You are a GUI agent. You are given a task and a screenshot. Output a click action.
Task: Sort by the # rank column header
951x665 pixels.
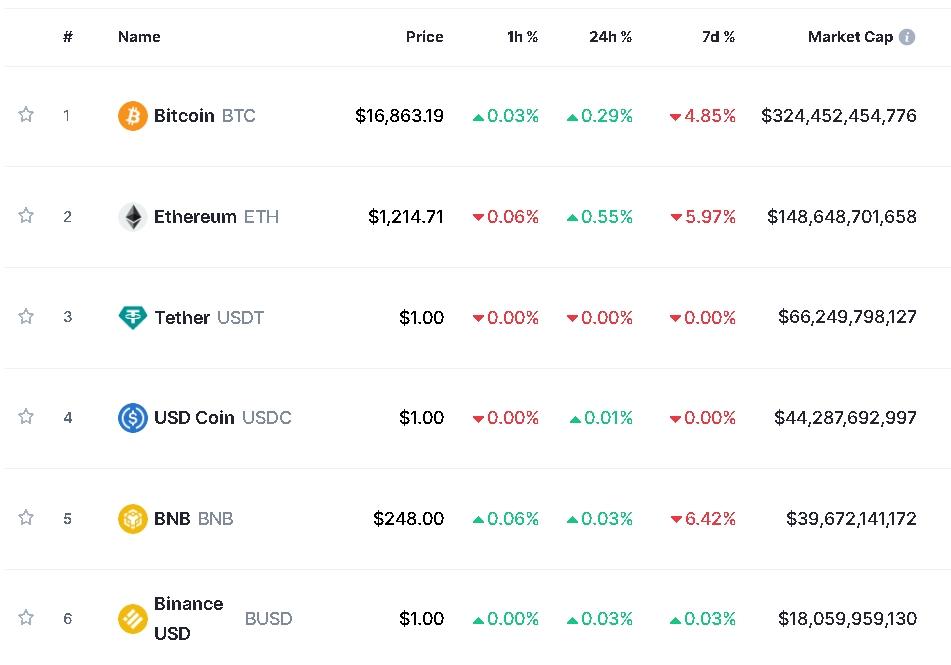(68, 37)
